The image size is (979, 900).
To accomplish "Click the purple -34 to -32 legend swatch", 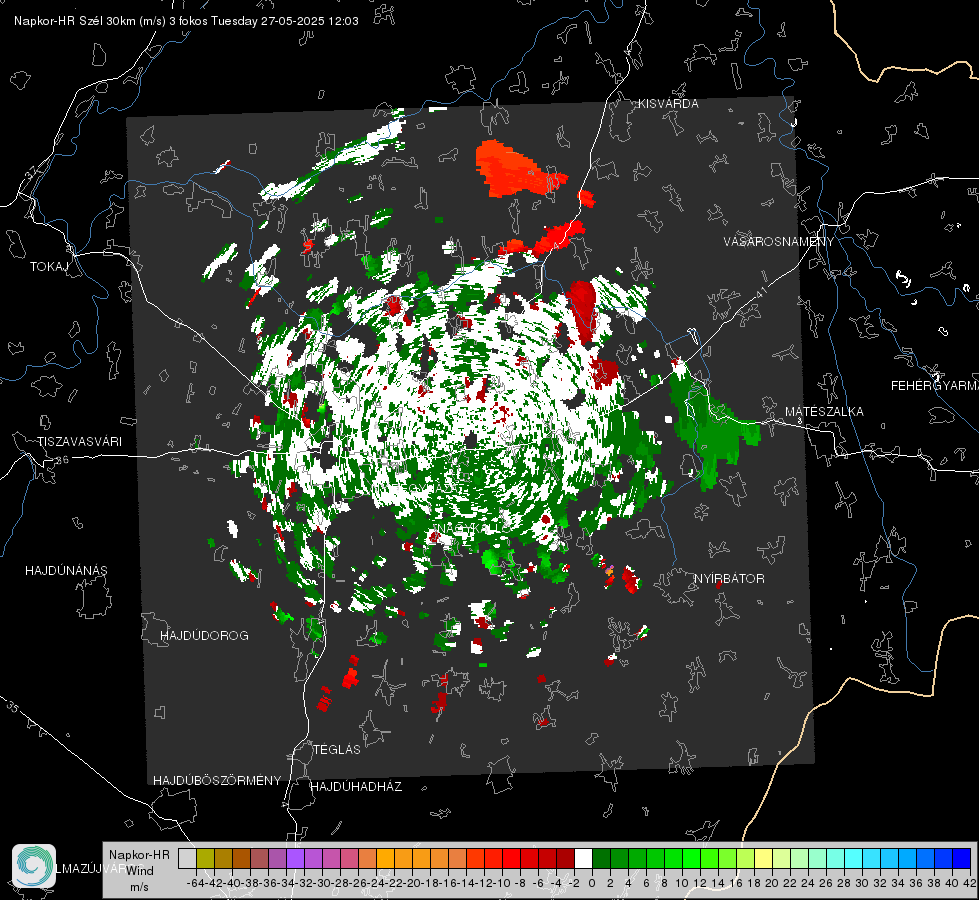I will (x=295, y=858).
